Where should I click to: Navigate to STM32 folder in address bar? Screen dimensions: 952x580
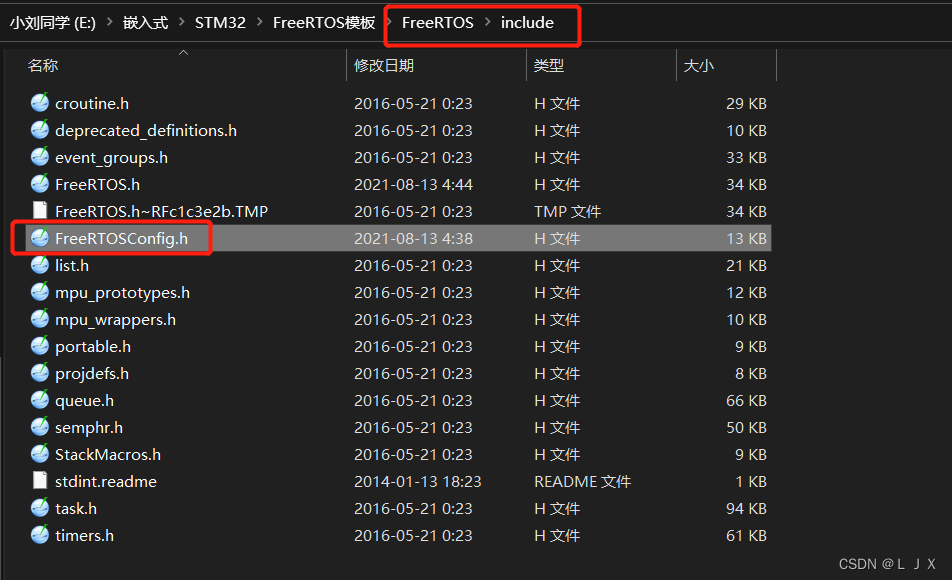[220, 22]
